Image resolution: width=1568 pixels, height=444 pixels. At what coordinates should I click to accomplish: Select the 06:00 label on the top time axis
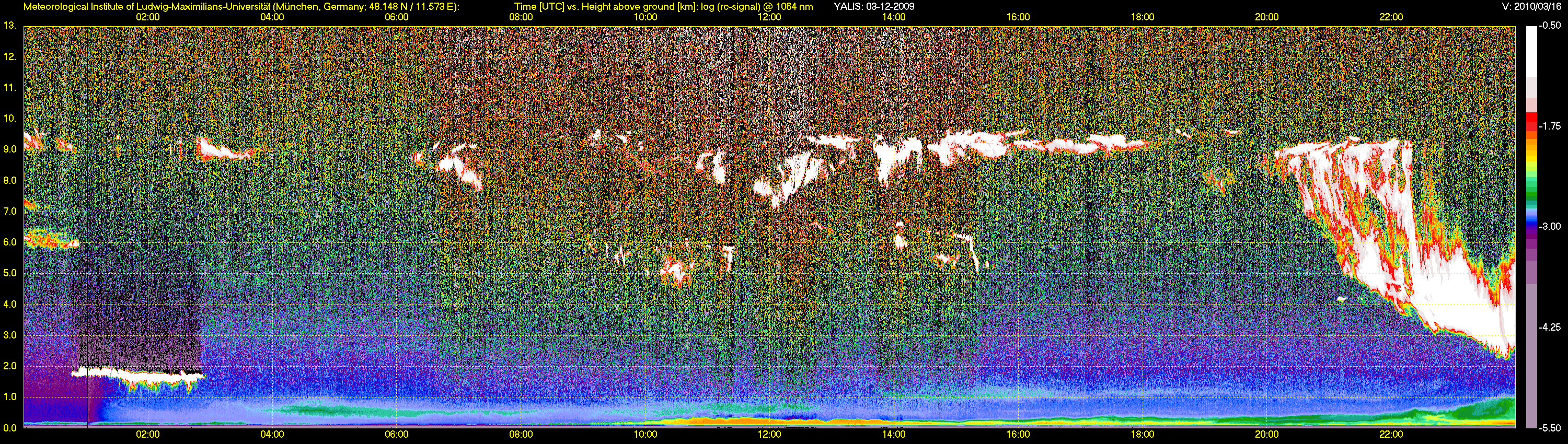pyautogui.click(x=396, y=17)
